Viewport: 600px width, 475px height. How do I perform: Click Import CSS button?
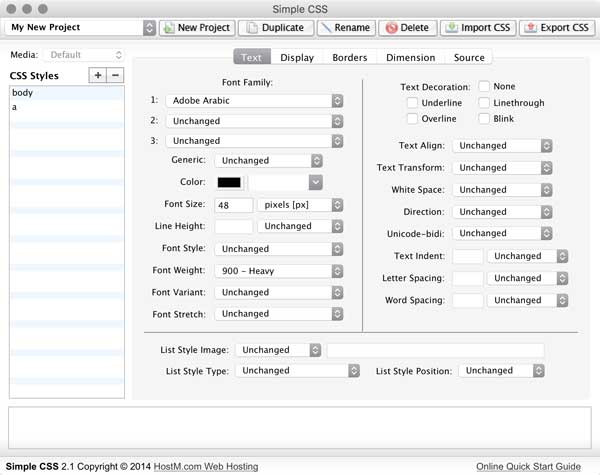click(x=478, y=28)
